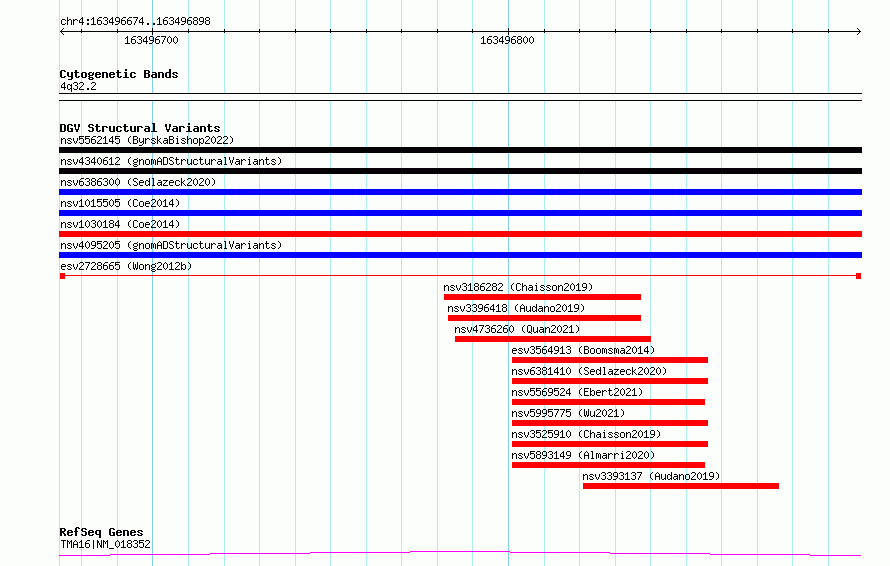Open variant nsv5562145 (ByrskaBishop2022) label
This screenshot has height=566, width=890.
[147, 140]
